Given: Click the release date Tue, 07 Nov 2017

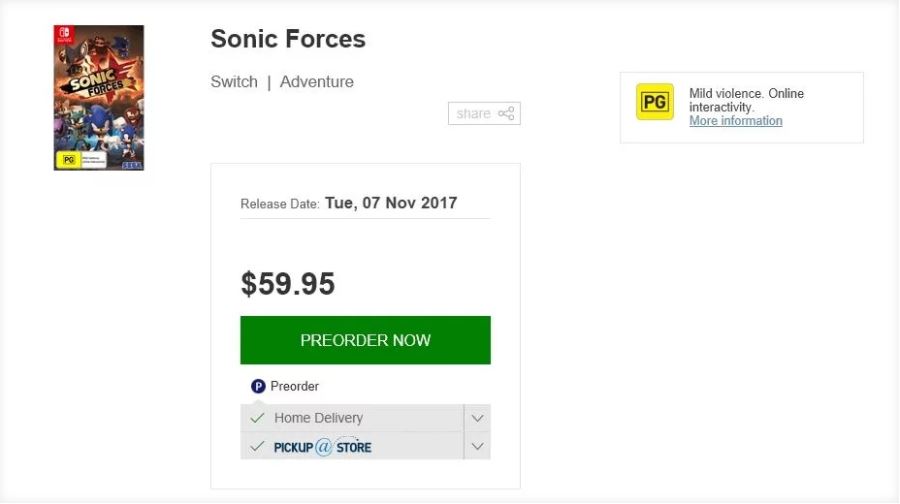Looking at the screenshot, I should pyautogui.click(x=391, y=203).
